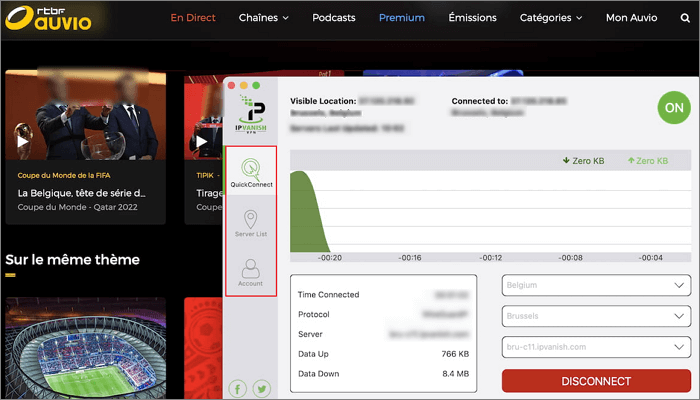This screenshot has height=400, width=700.
Task: Open Premium in Auvio navigation
Action: 402,18
